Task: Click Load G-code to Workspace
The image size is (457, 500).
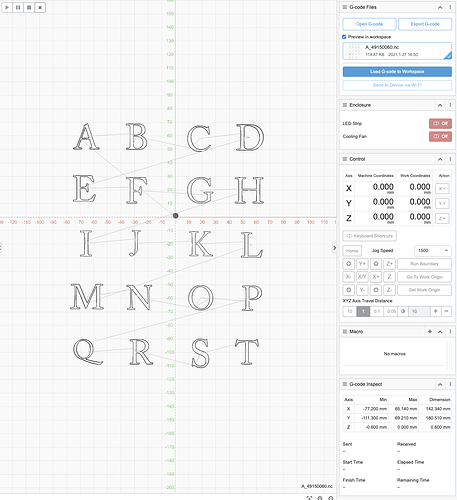Action: 397,71
